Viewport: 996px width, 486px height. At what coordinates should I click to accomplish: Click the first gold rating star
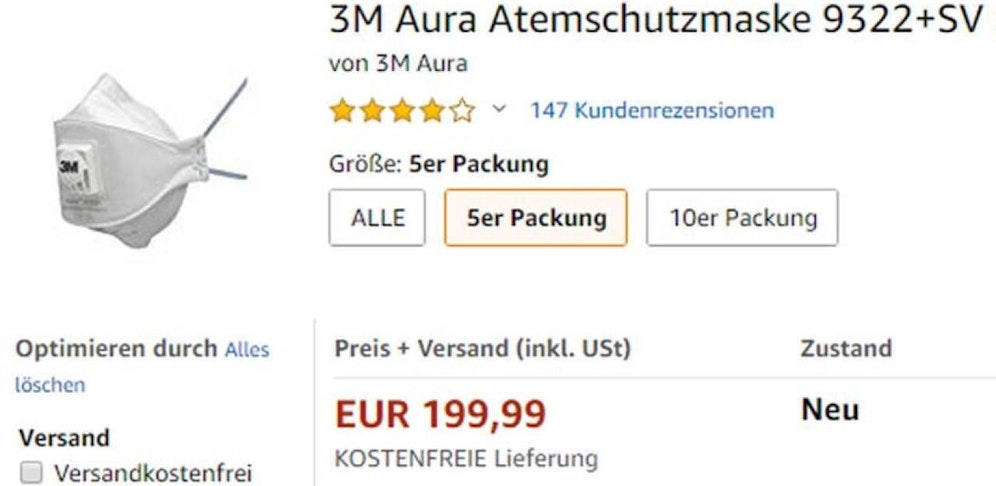tap(342, 110)
